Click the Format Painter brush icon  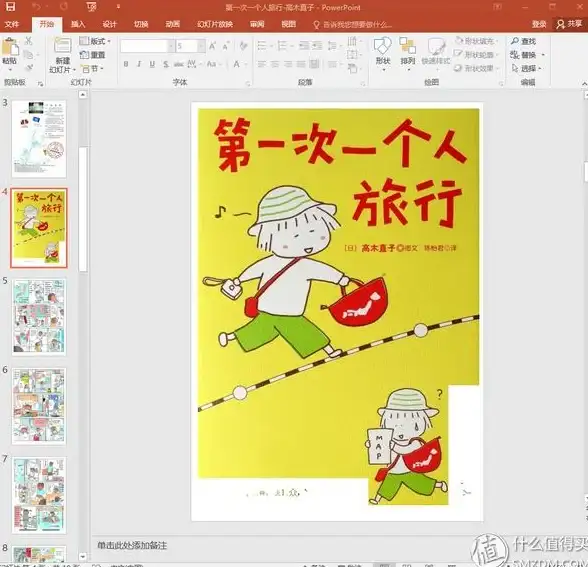click(28, 68)
